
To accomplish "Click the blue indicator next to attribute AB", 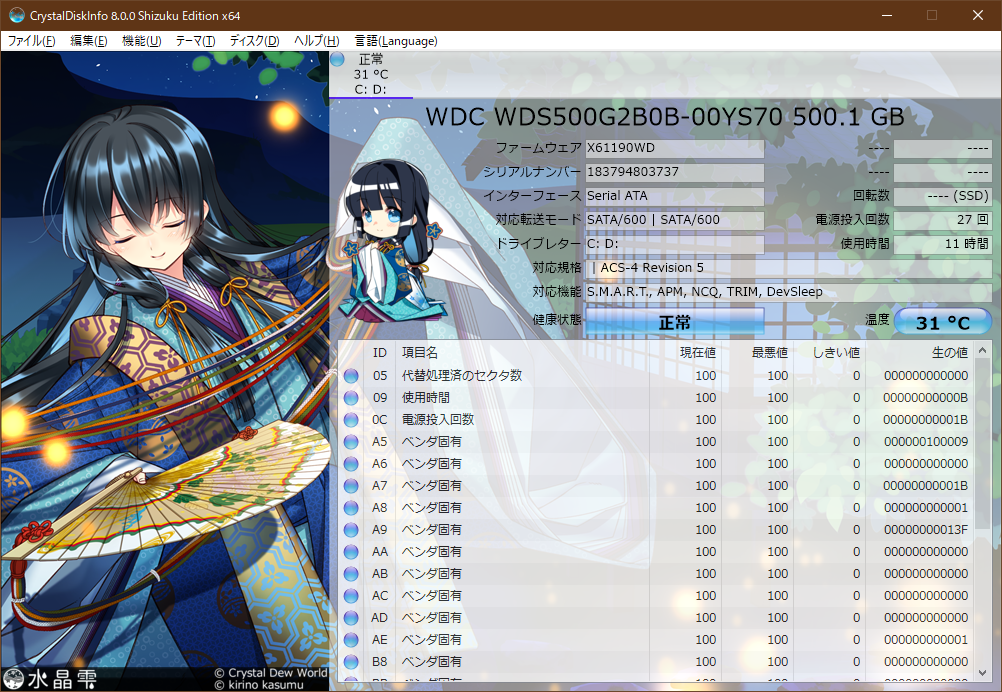I will 350,573.
